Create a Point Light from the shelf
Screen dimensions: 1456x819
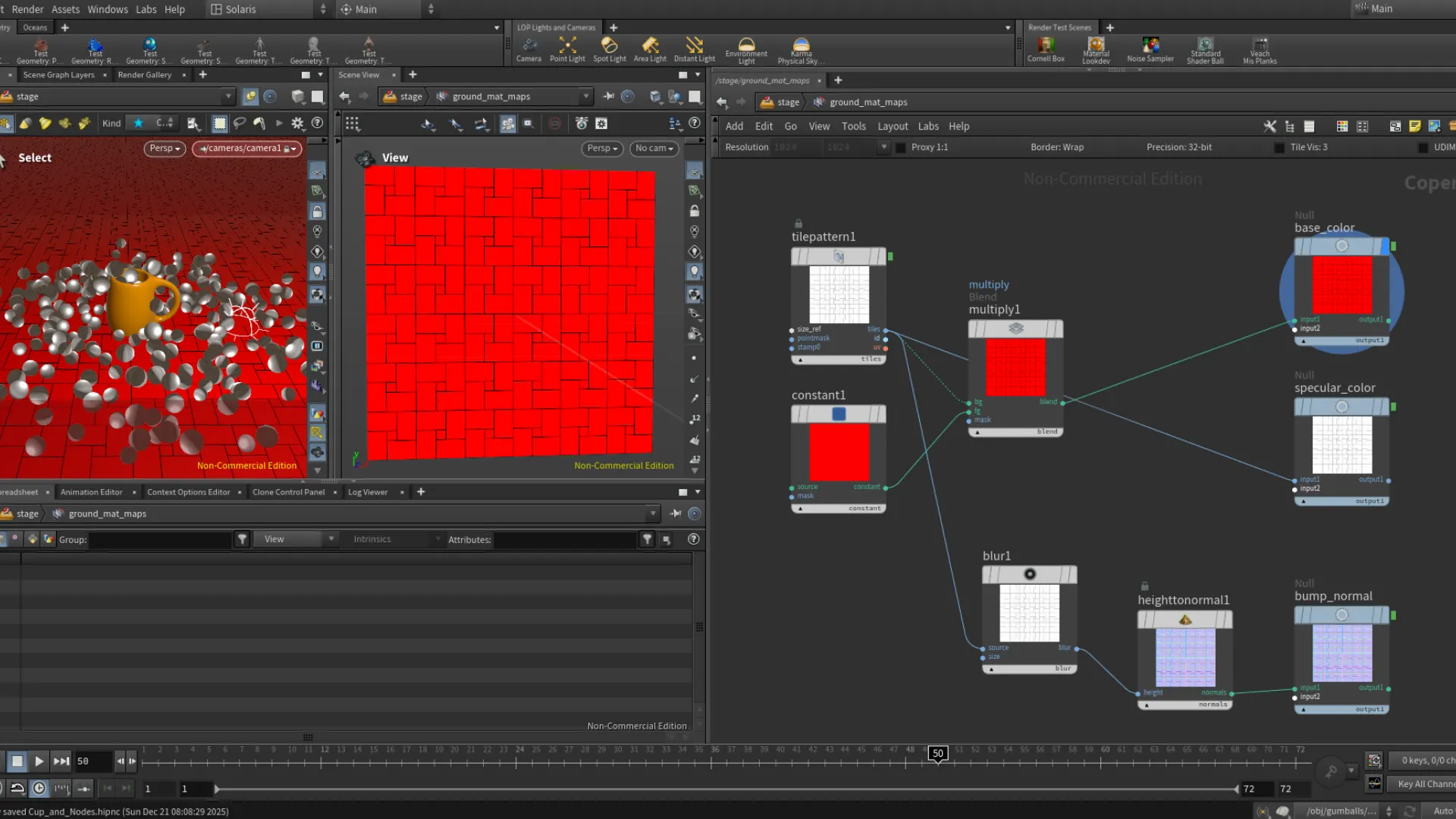(x=567, y=49)
